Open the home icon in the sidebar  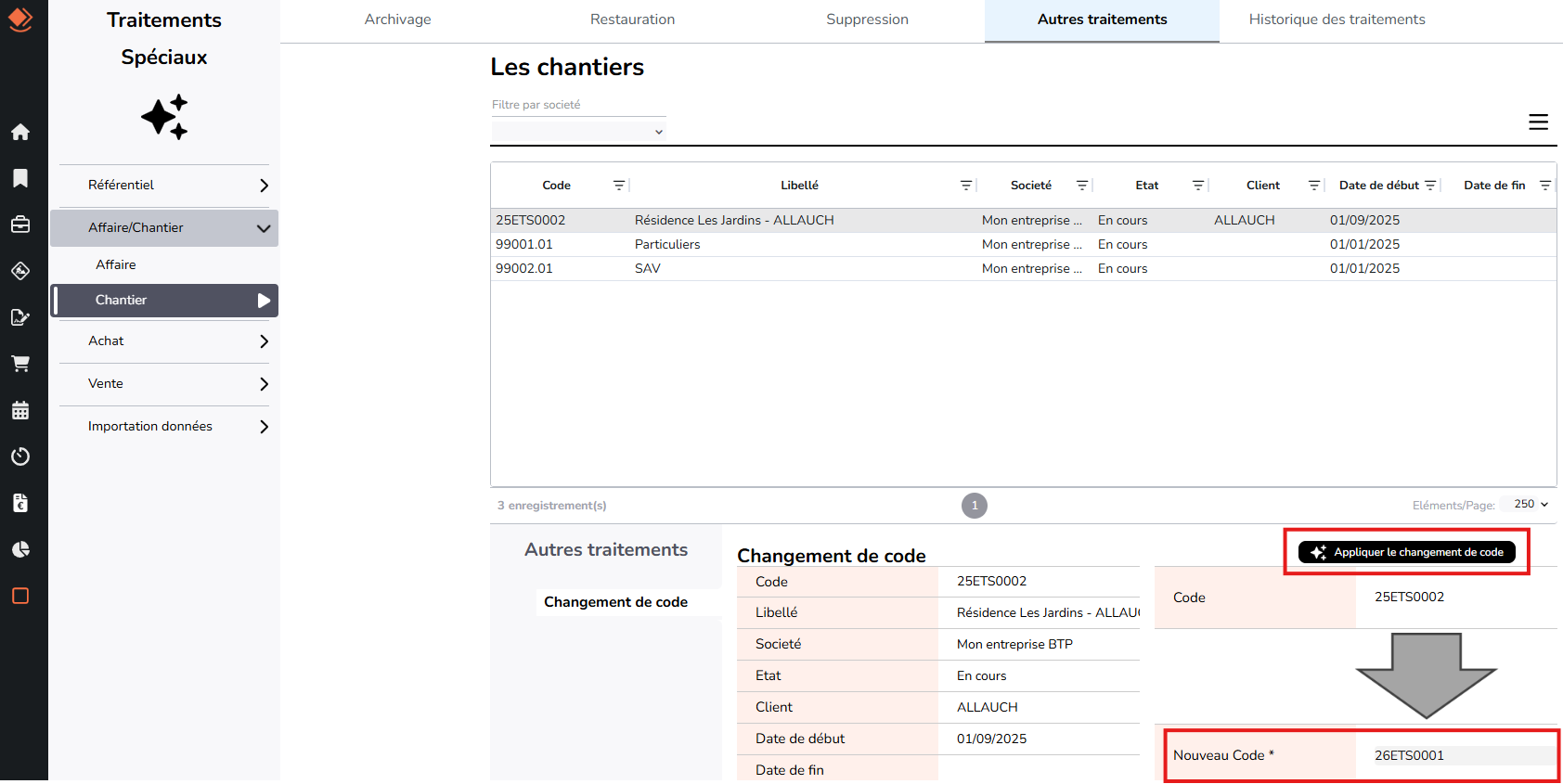coord(20,132)
